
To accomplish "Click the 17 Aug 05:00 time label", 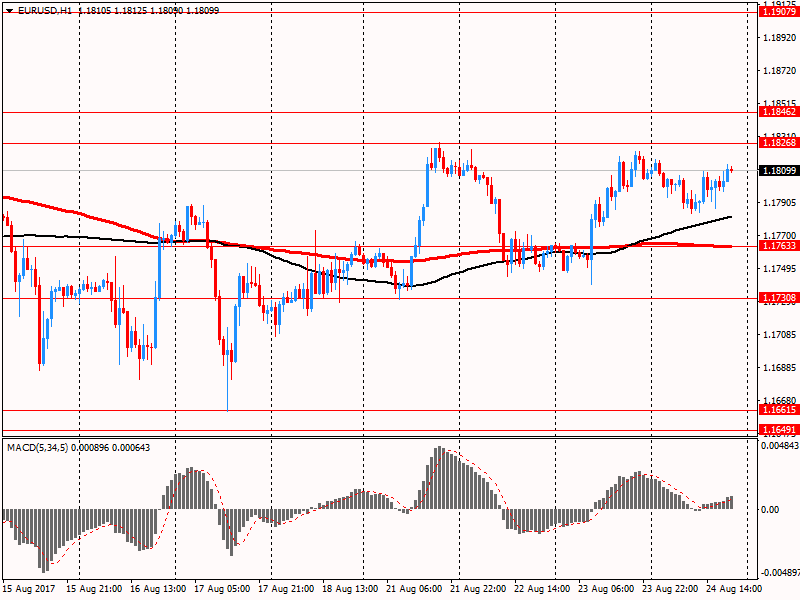I will coord(222,589).
